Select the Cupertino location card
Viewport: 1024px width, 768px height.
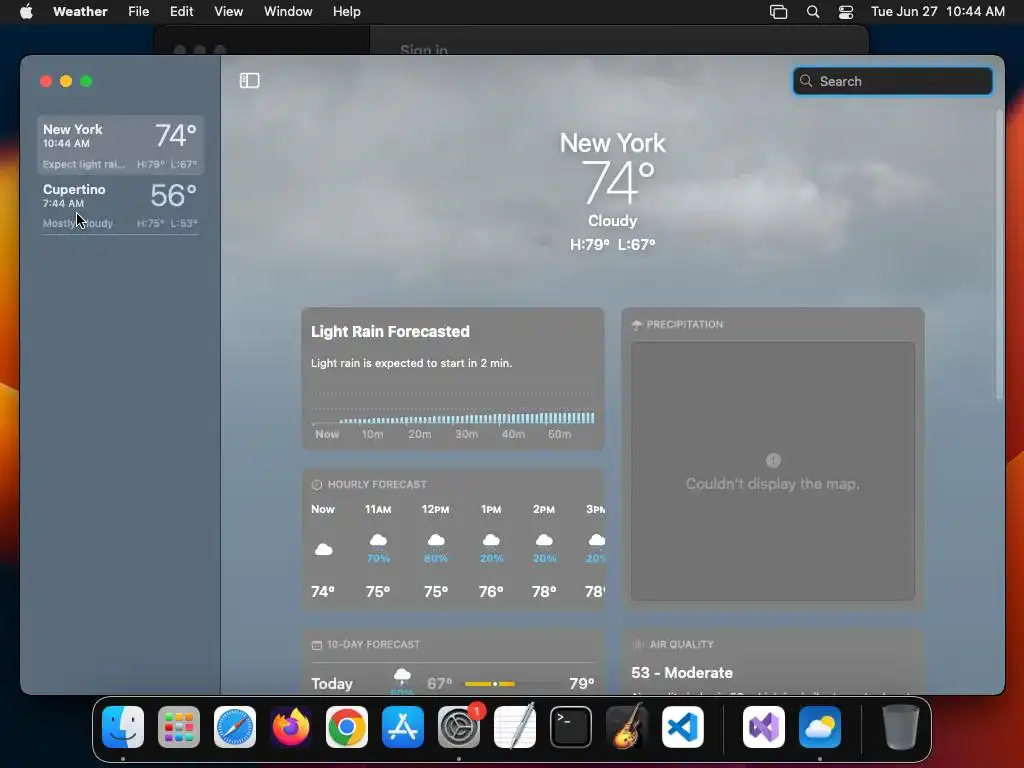tap(120, 204)
